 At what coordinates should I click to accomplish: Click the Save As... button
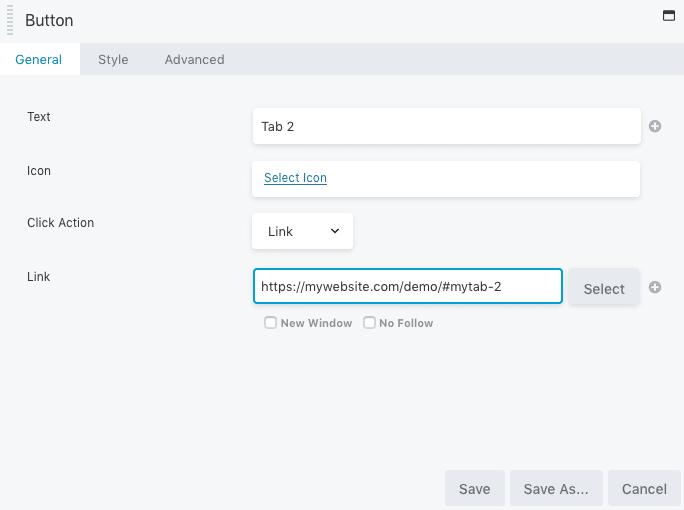[556, 489]
